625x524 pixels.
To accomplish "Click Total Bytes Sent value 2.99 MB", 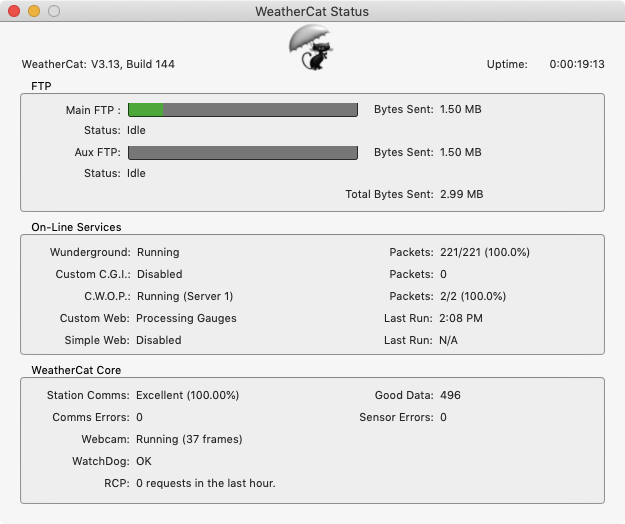I will pyautogui.click(x=462, y=194).
